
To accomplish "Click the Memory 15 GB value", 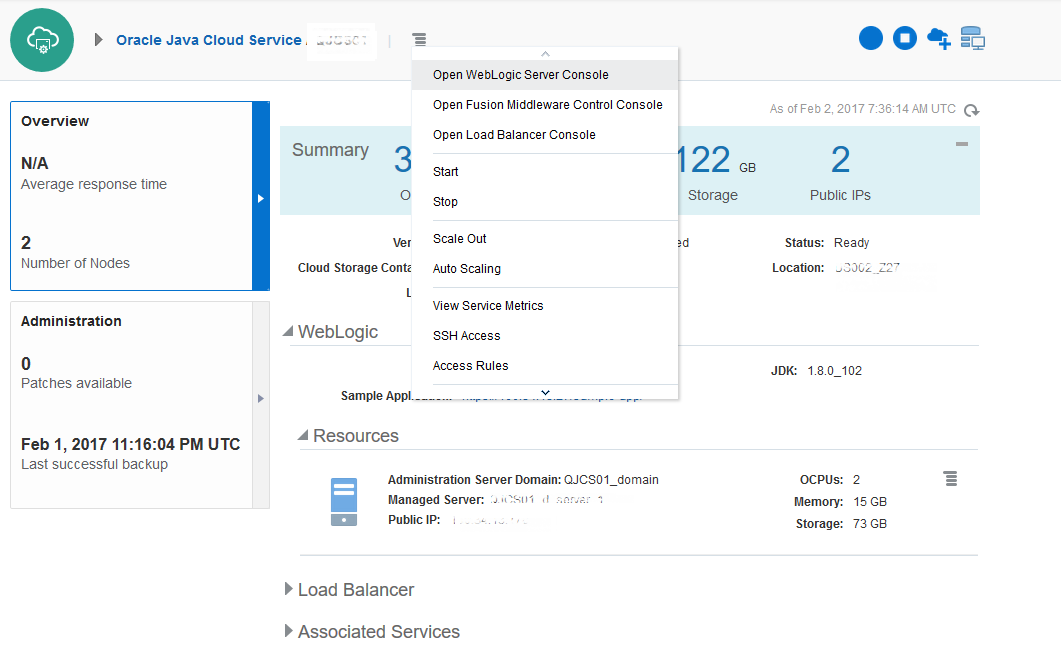I will 870,502.
